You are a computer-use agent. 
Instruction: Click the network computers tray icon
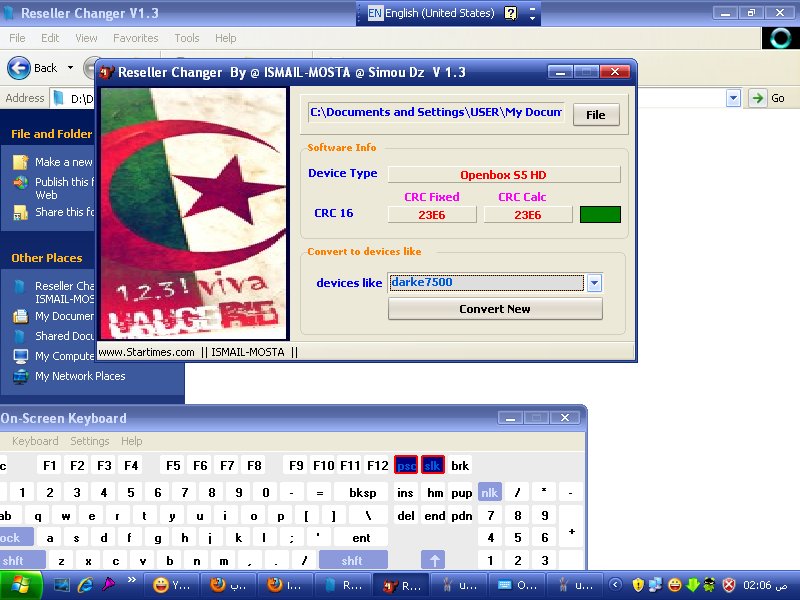click(656, 585)
